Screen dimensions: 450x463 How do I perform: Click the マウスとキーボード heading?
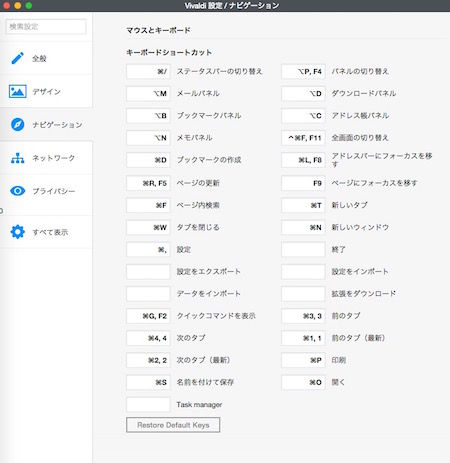click(158, 30)
